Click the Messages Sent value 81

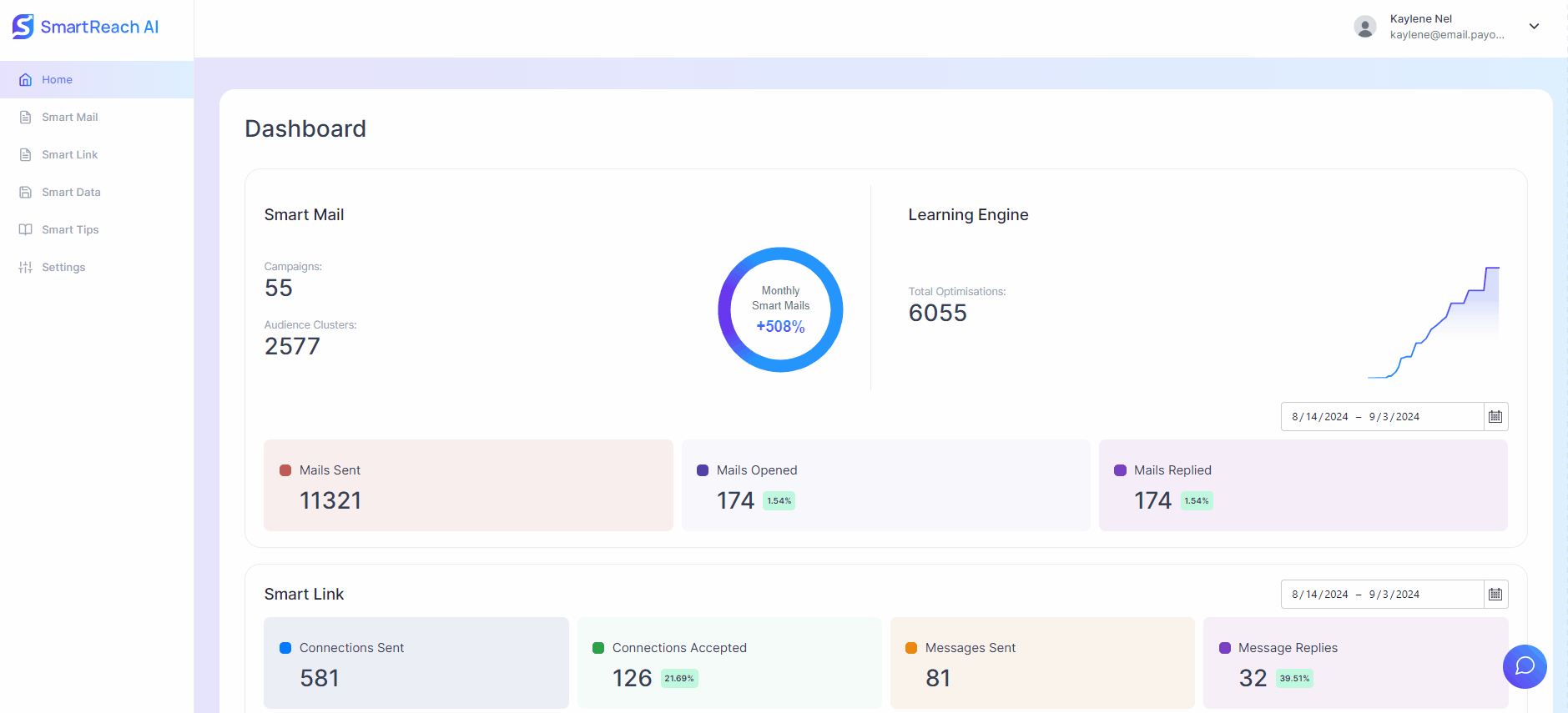(x=938, y=678)
